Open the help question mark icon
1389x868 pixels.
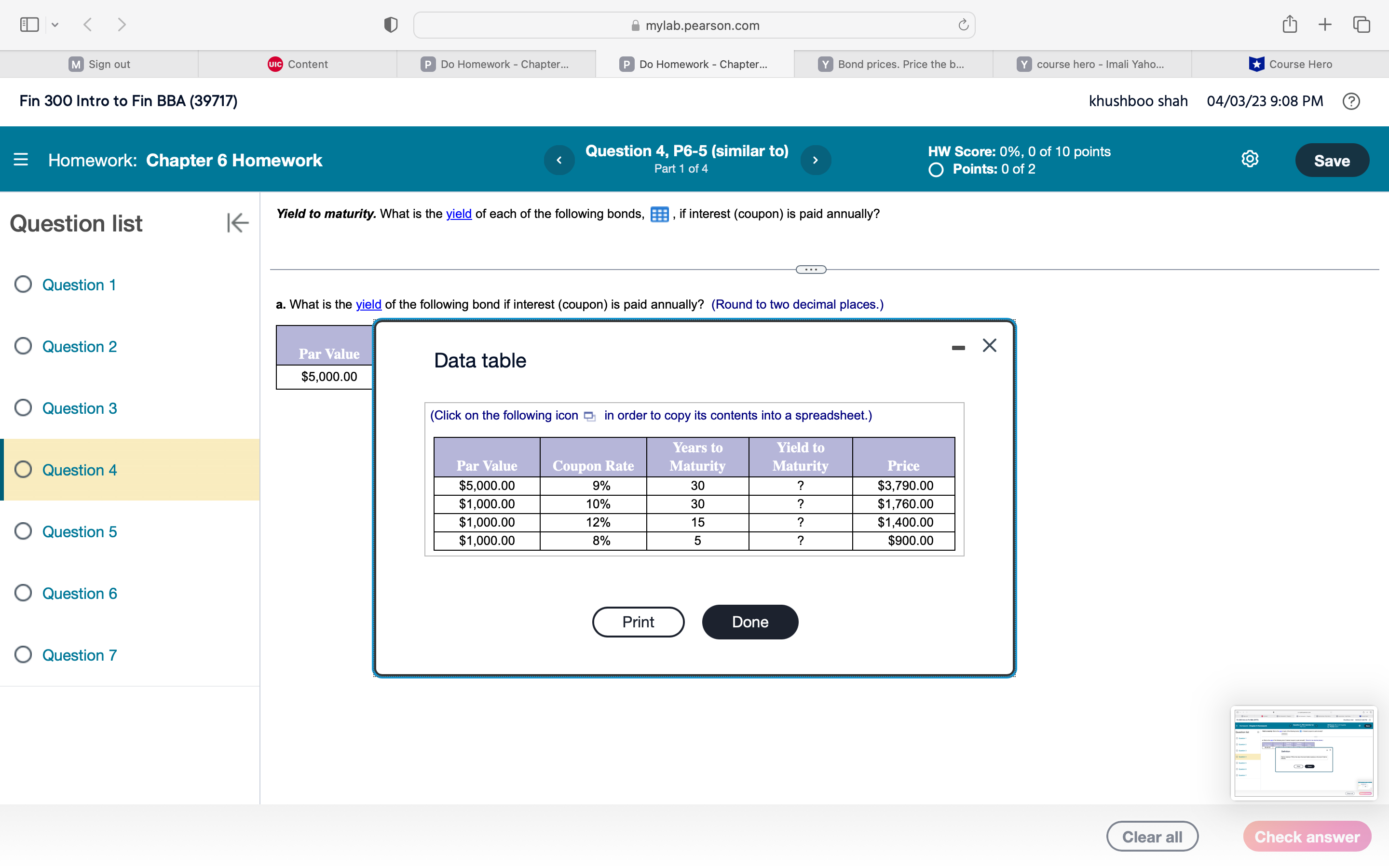click(1351, 102)
